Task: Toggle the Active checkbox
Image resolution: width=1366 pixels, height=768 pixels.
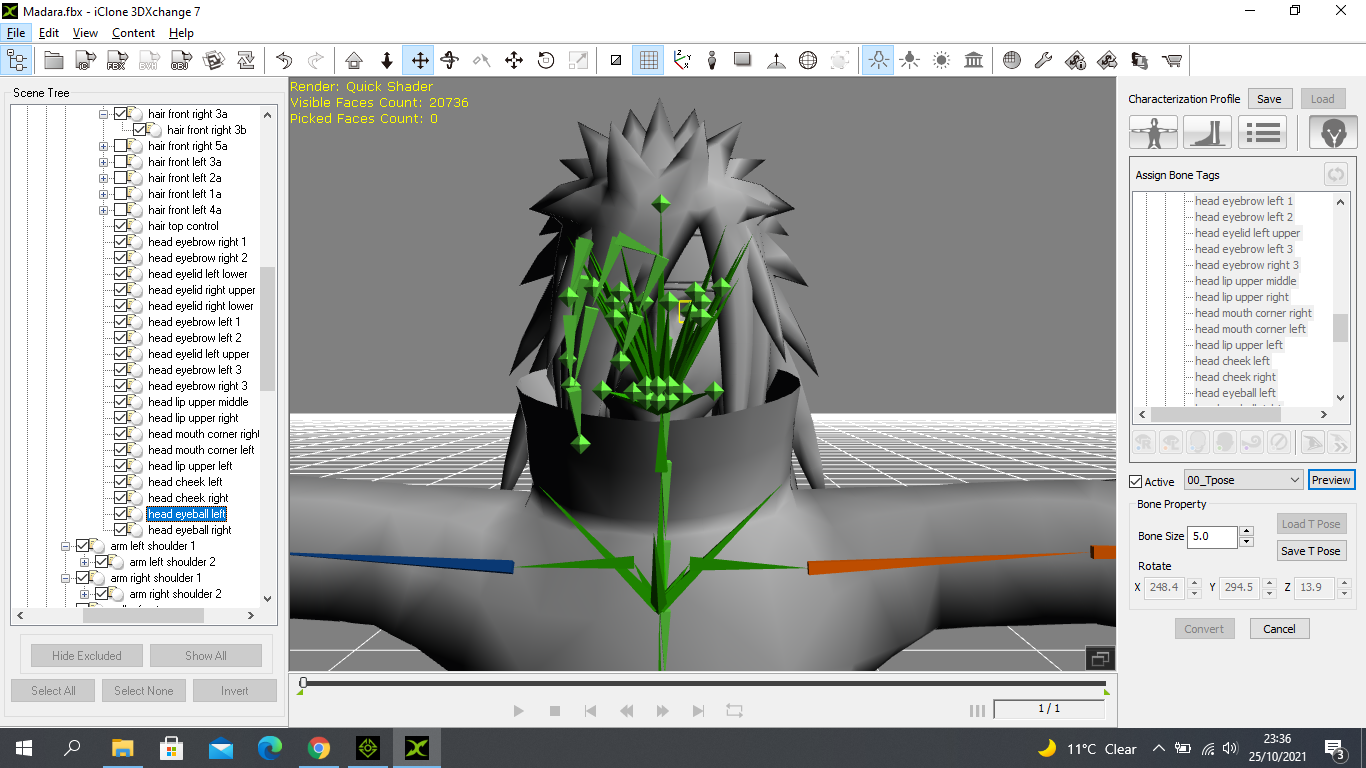Action: tap(1135, 482)
